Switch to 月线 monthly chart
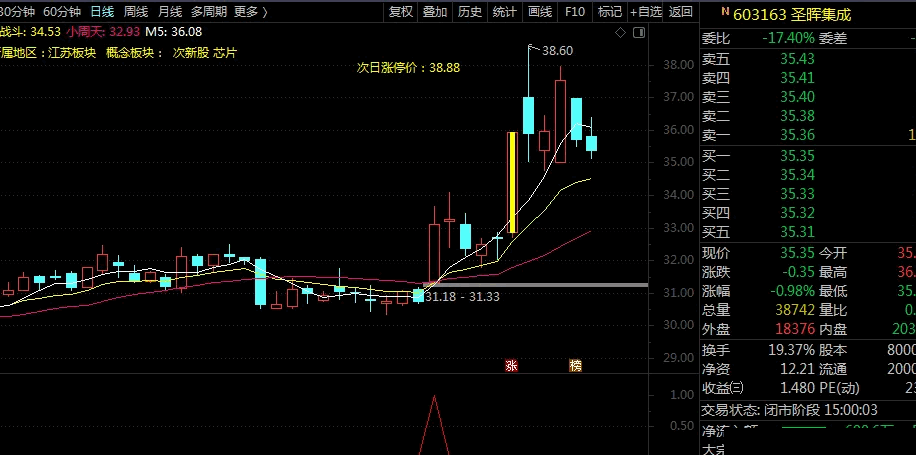The height and width of the screenshot is (455, 916). [x=170, y=12]
